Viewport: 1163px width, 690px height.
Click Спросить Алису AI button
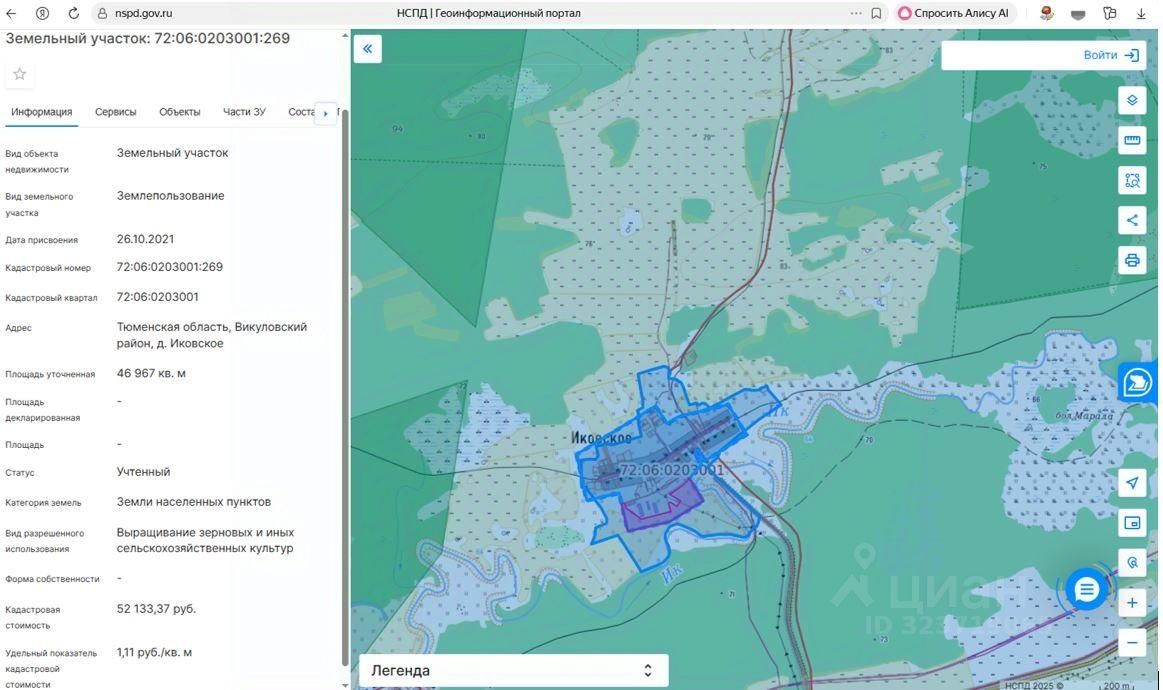click(x=954, y=14)
